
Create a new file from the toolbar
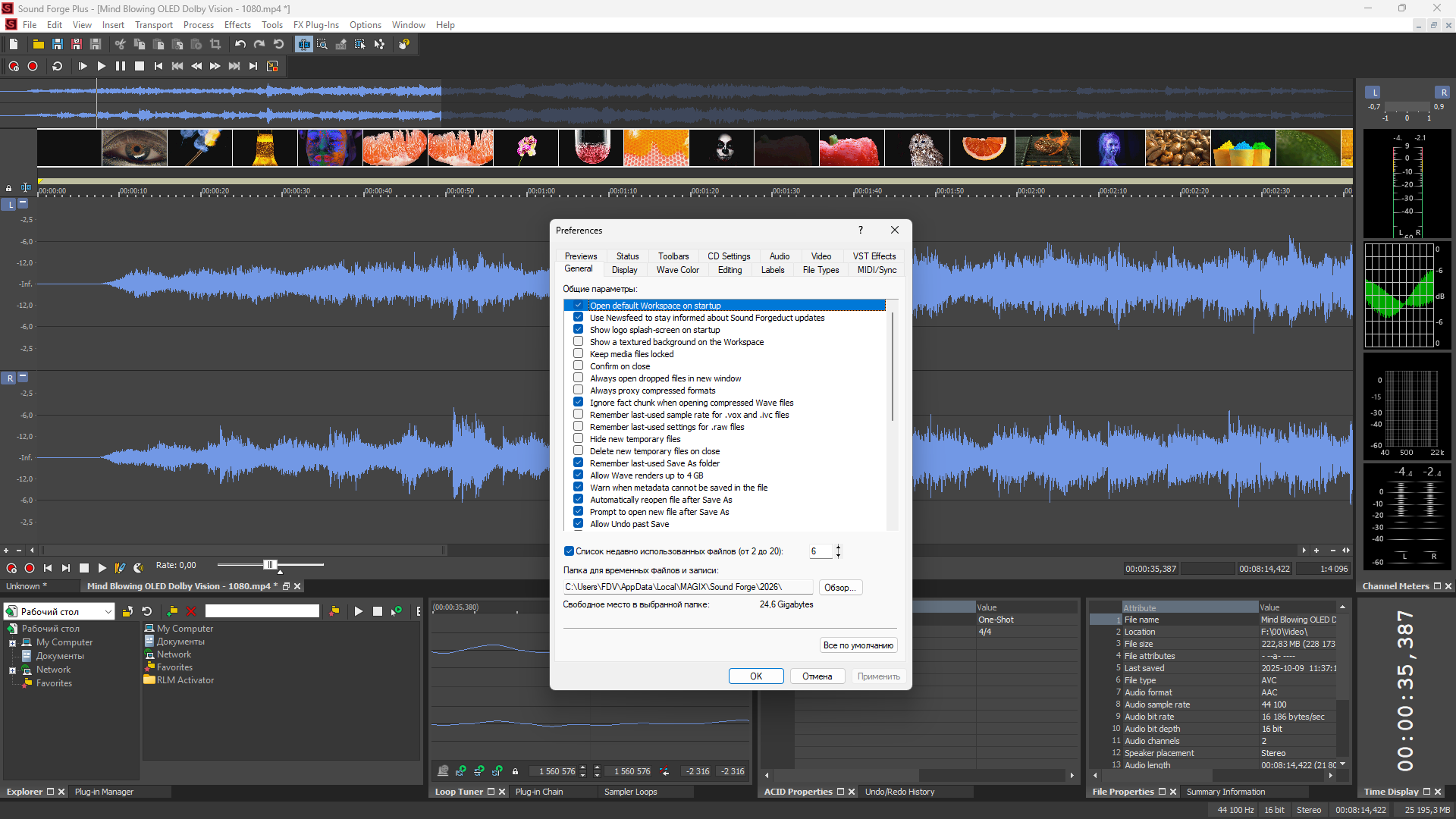pos(14,44)
